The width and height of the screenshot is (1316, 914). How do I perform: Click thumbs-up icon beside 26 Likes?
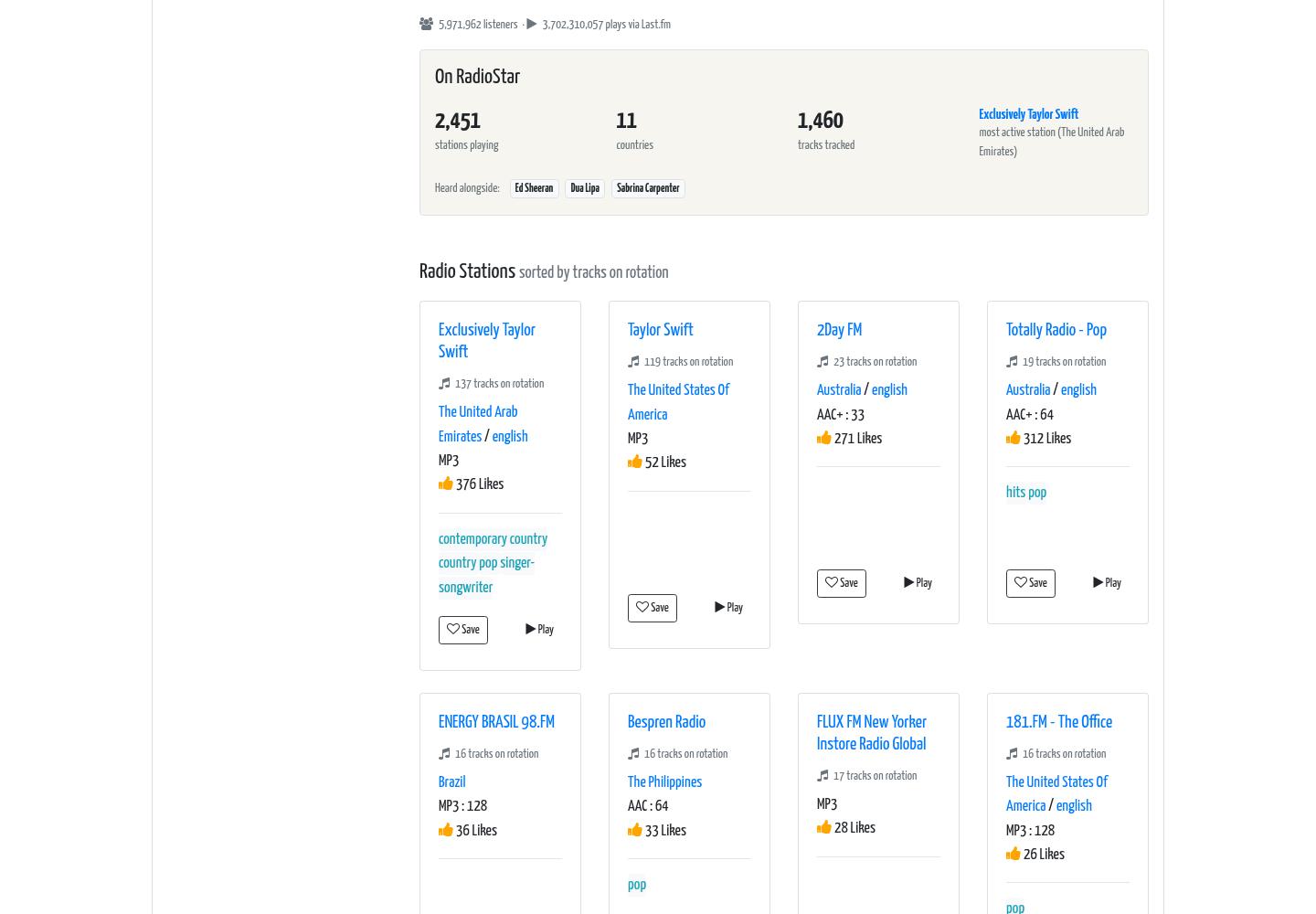pos(1014,854)
